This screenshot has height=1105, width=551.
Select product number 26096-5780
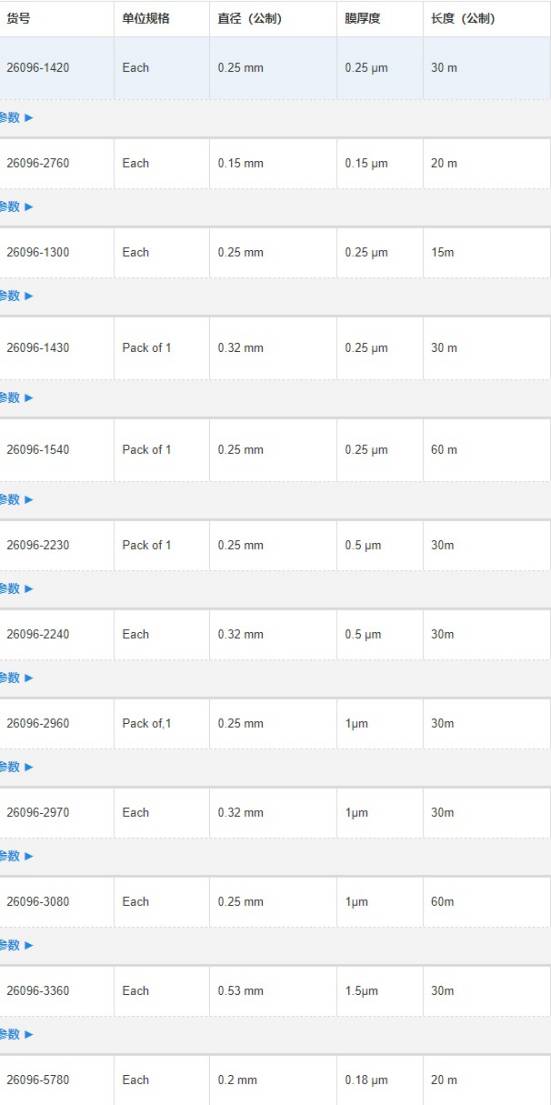point(38,1080)
